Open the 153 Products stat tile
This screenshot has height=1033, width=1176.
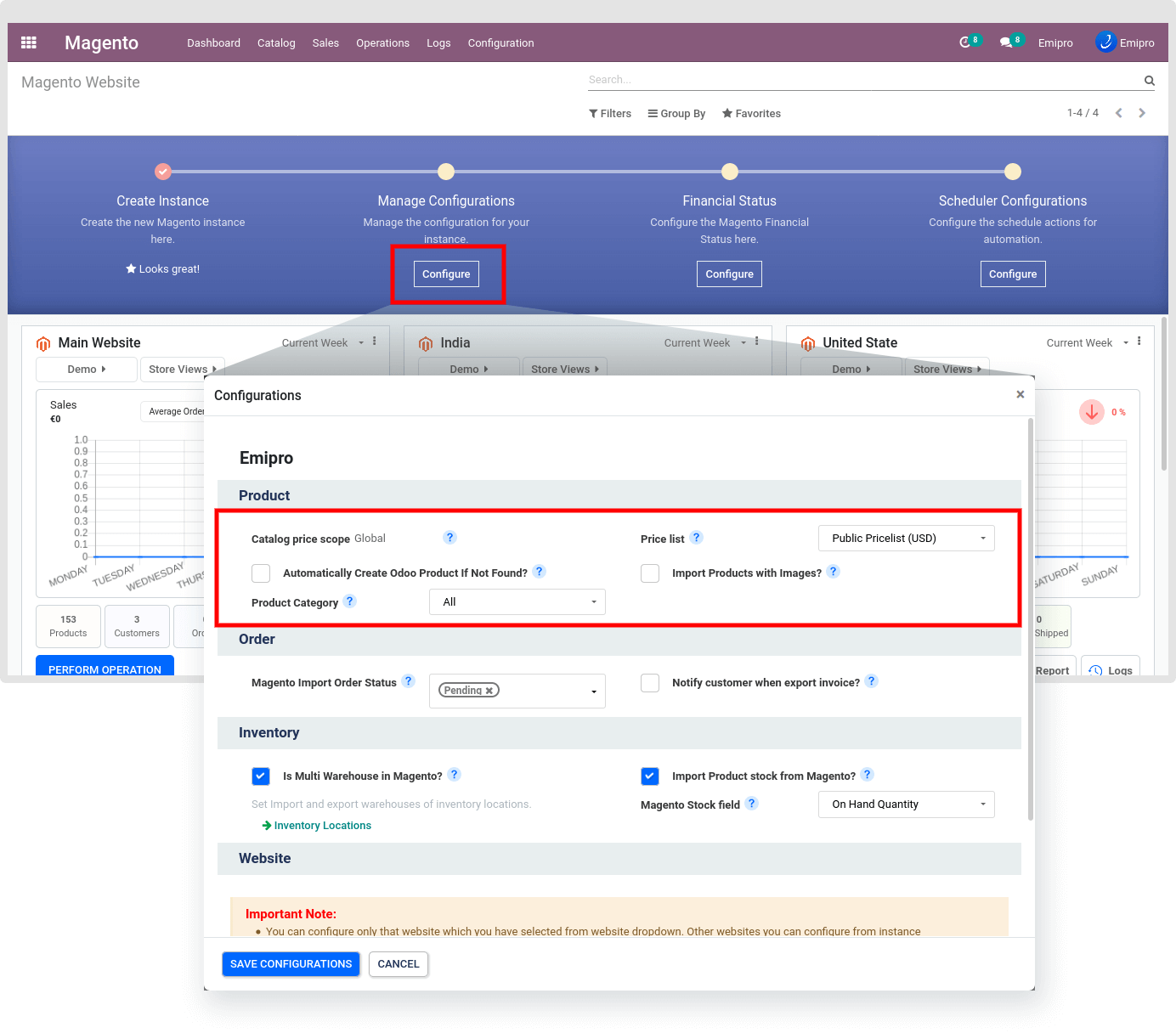click(x=68, y=626)
